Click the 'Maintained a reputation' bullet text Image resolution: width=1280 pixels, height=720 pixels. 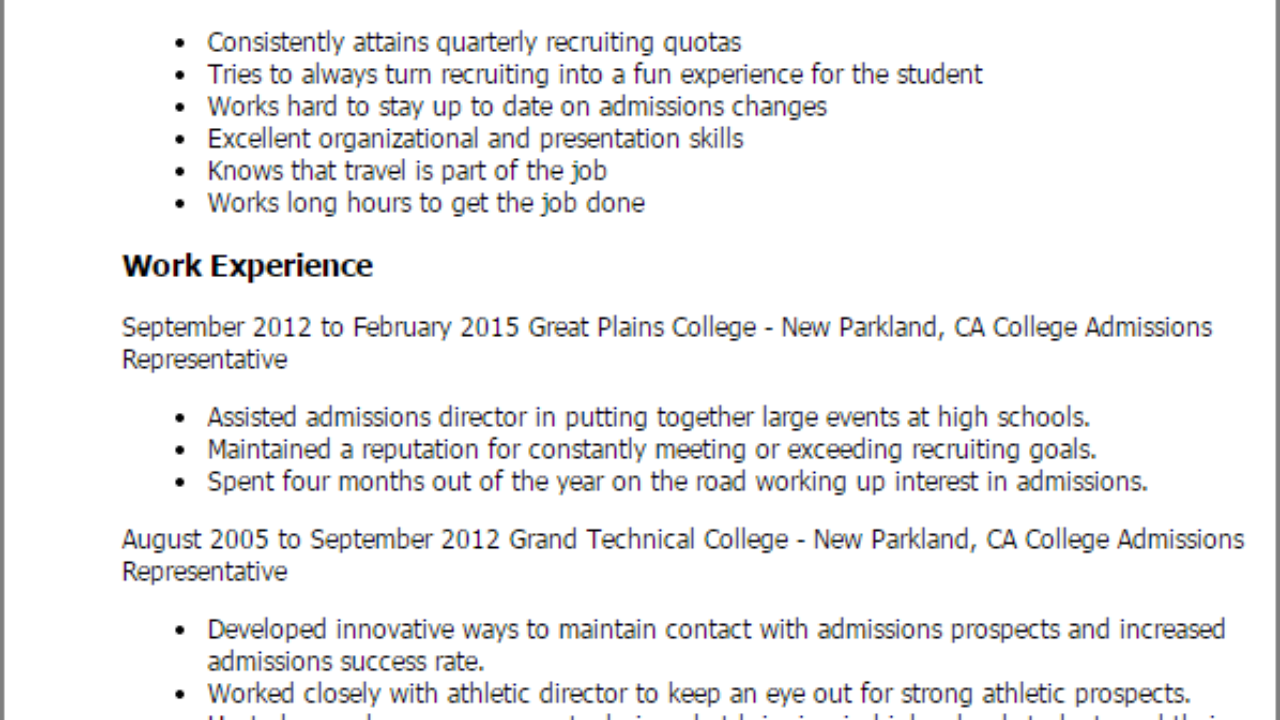[x=652, y=449]
